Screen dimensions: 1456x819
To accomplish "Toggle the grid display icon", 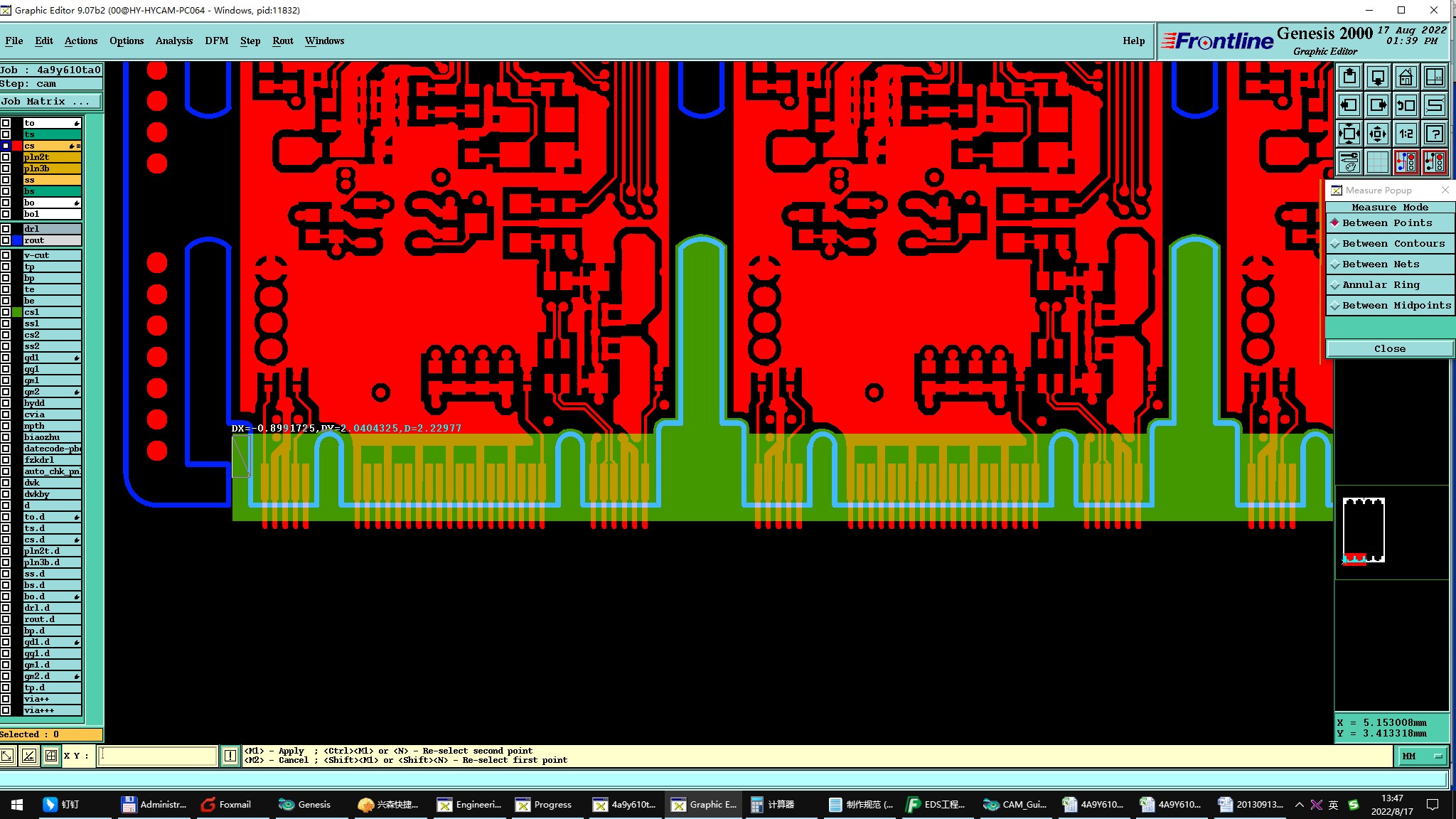I will coord(1378,162).
